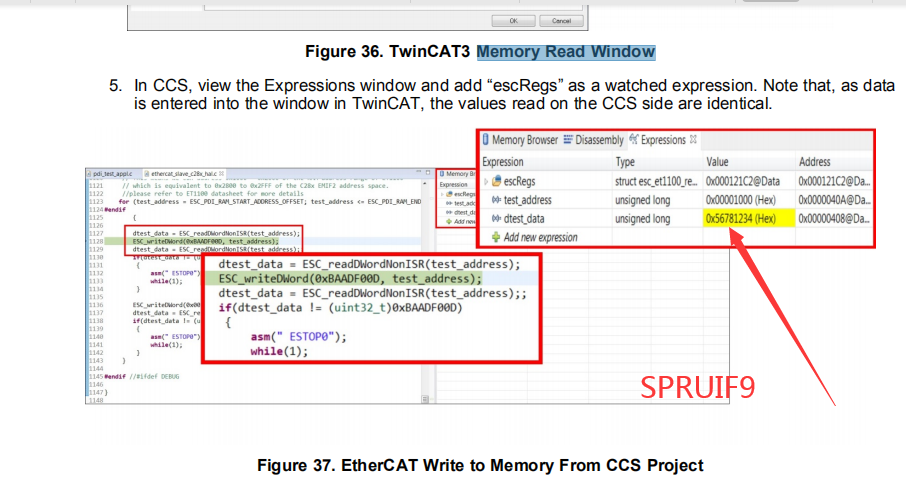Click unsigned long type in test_address row
The width and height of the screenshot is (906, 485).
coord(643,200)
